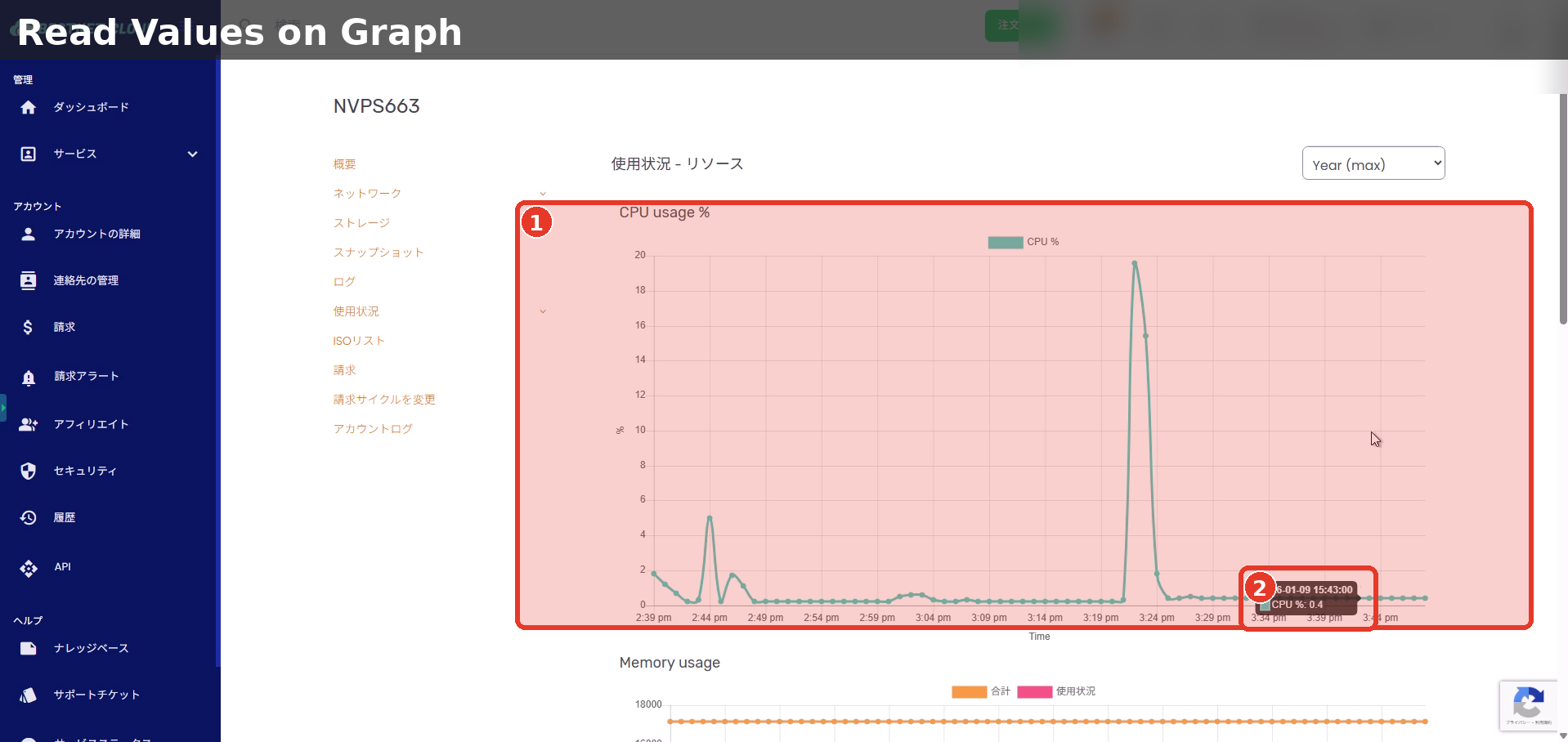Toggle the 使用状況 legend in Memory usage
This screenshot has width=1568, height=742.
1055,691
